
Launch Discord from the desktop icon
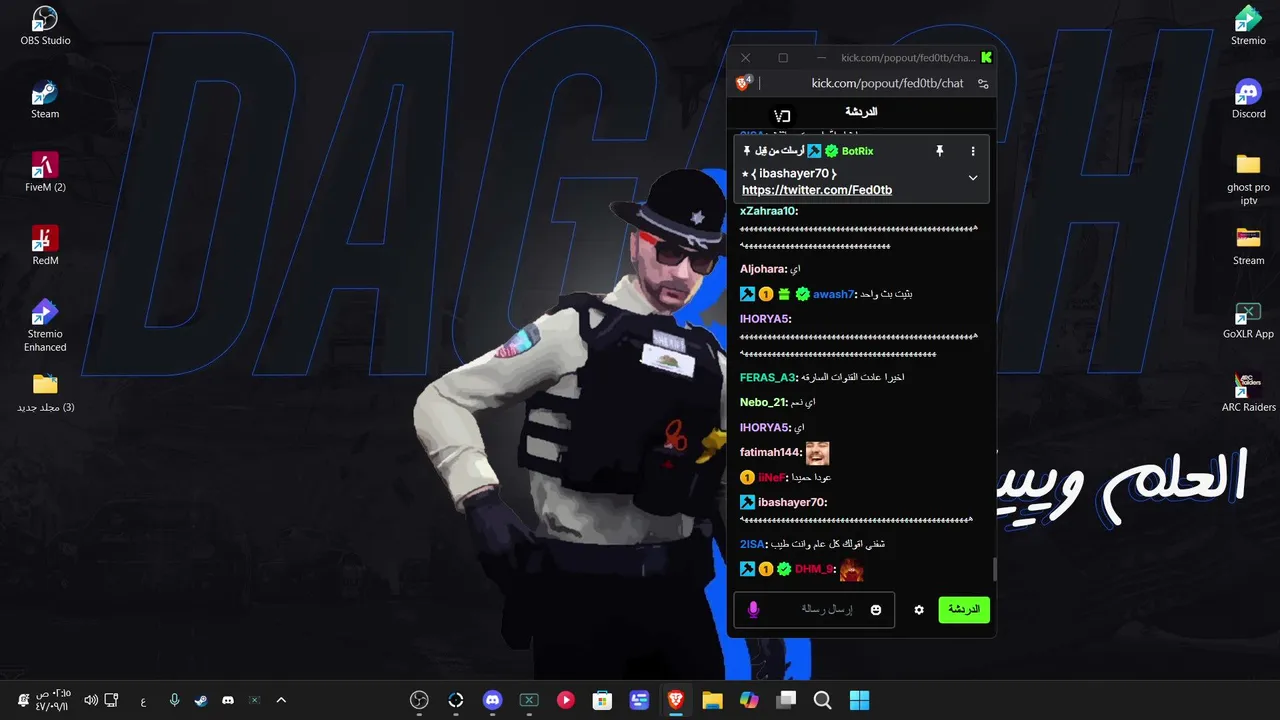[x=1248, y=100]
